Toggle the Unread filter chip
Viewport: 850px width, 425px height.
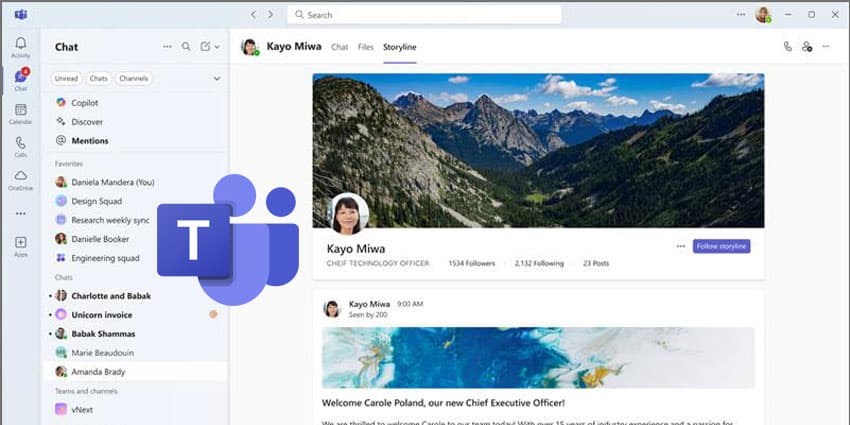click(x=66, y=79)
